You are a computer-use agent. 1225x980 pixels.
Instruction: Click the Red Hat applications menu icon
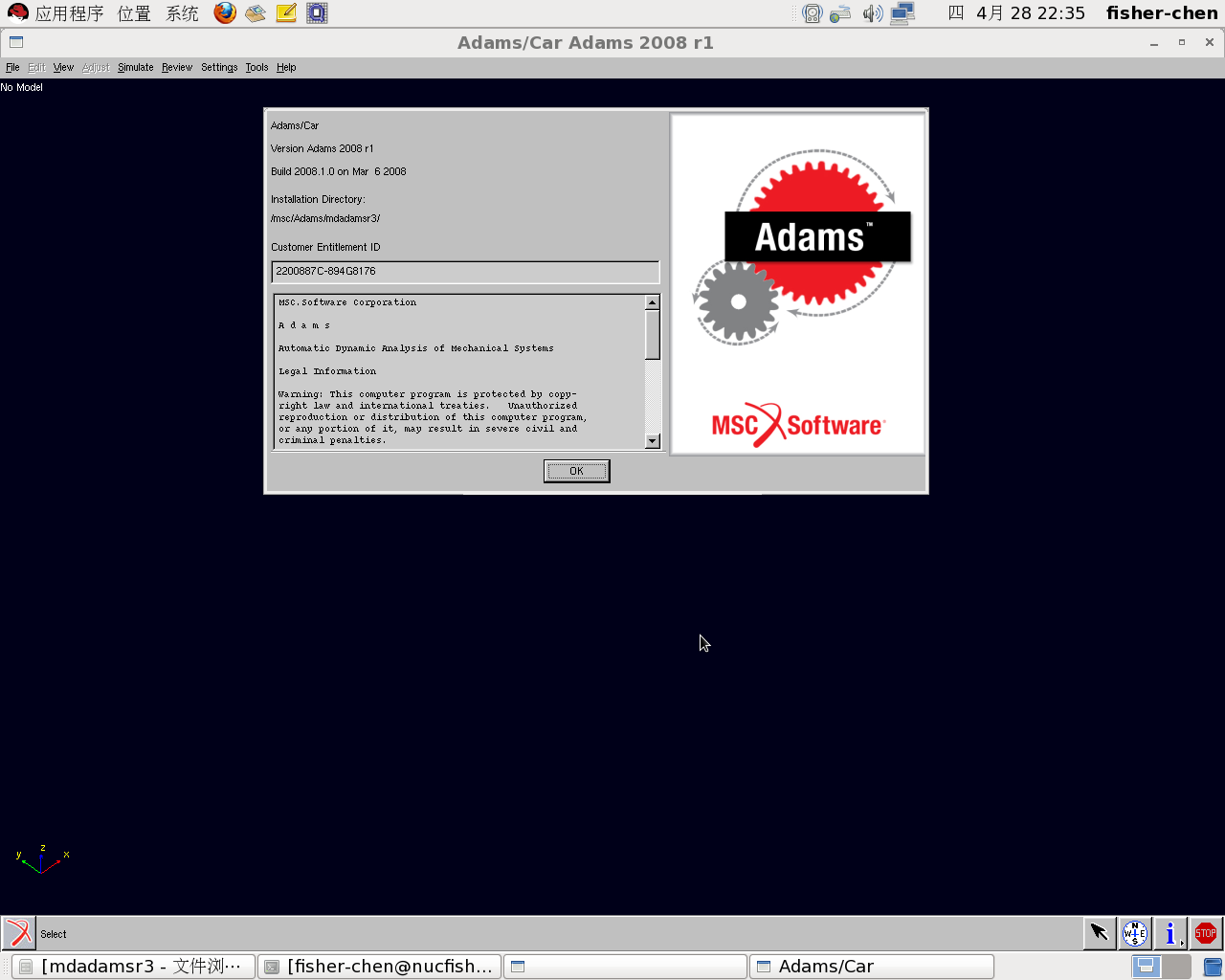[x=17, y=13]
